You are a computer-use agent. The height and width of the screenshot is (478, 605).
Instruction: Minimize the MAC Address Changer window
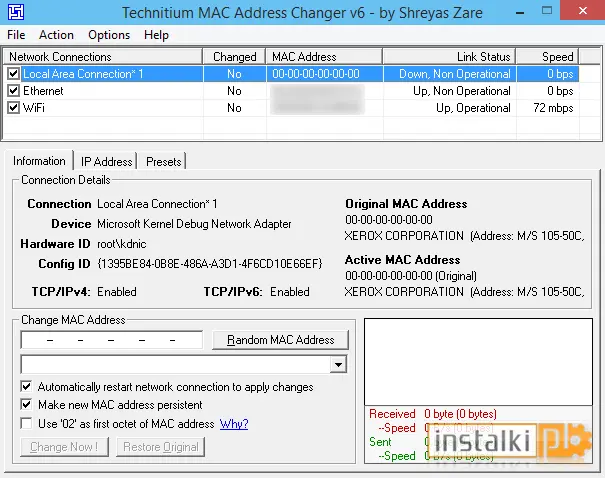click(520, 12)
